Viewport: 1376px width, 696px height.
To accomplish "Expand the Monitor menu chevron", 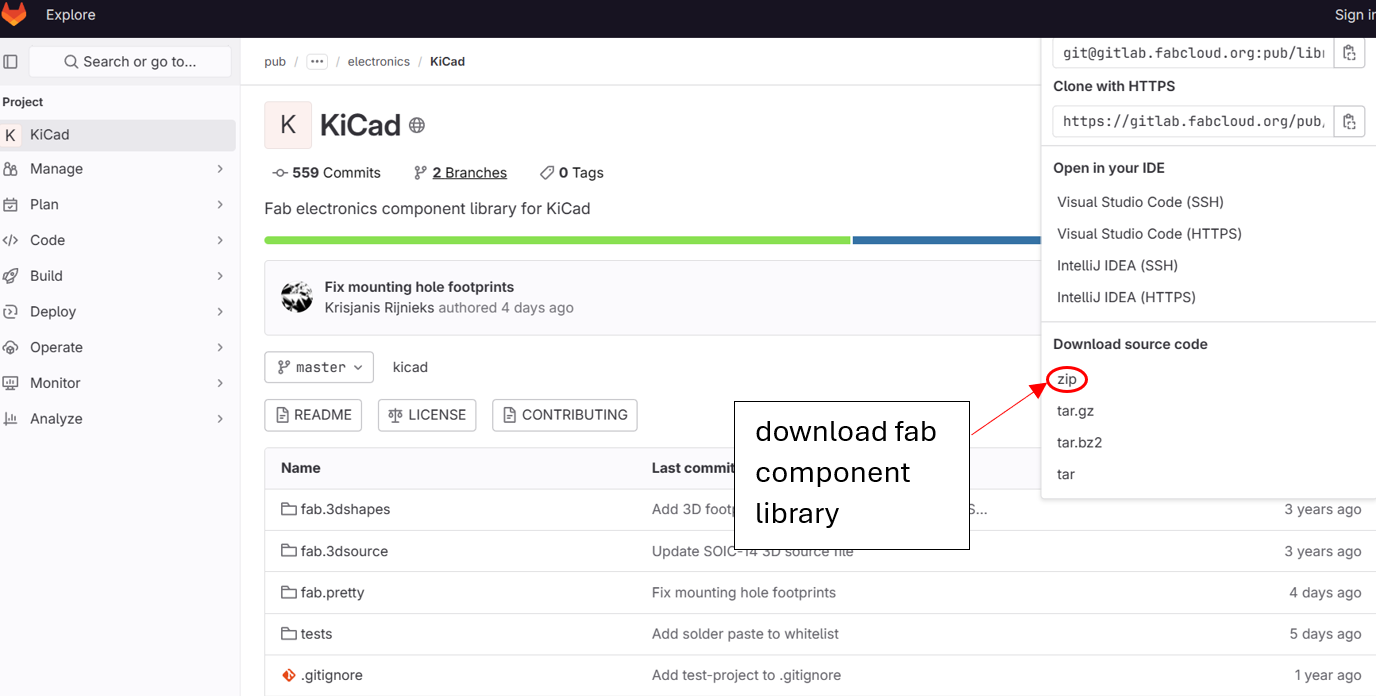I will click(x=220, y=383).
